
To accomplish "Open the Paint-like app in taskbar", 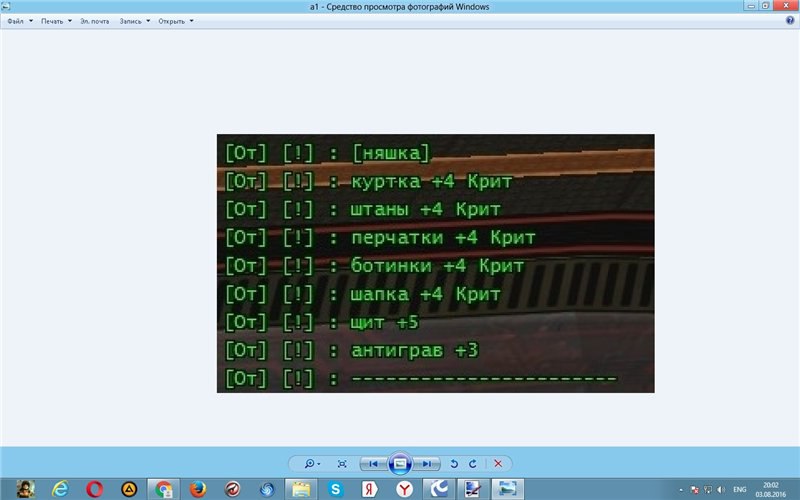I will (x=473, y=489).
